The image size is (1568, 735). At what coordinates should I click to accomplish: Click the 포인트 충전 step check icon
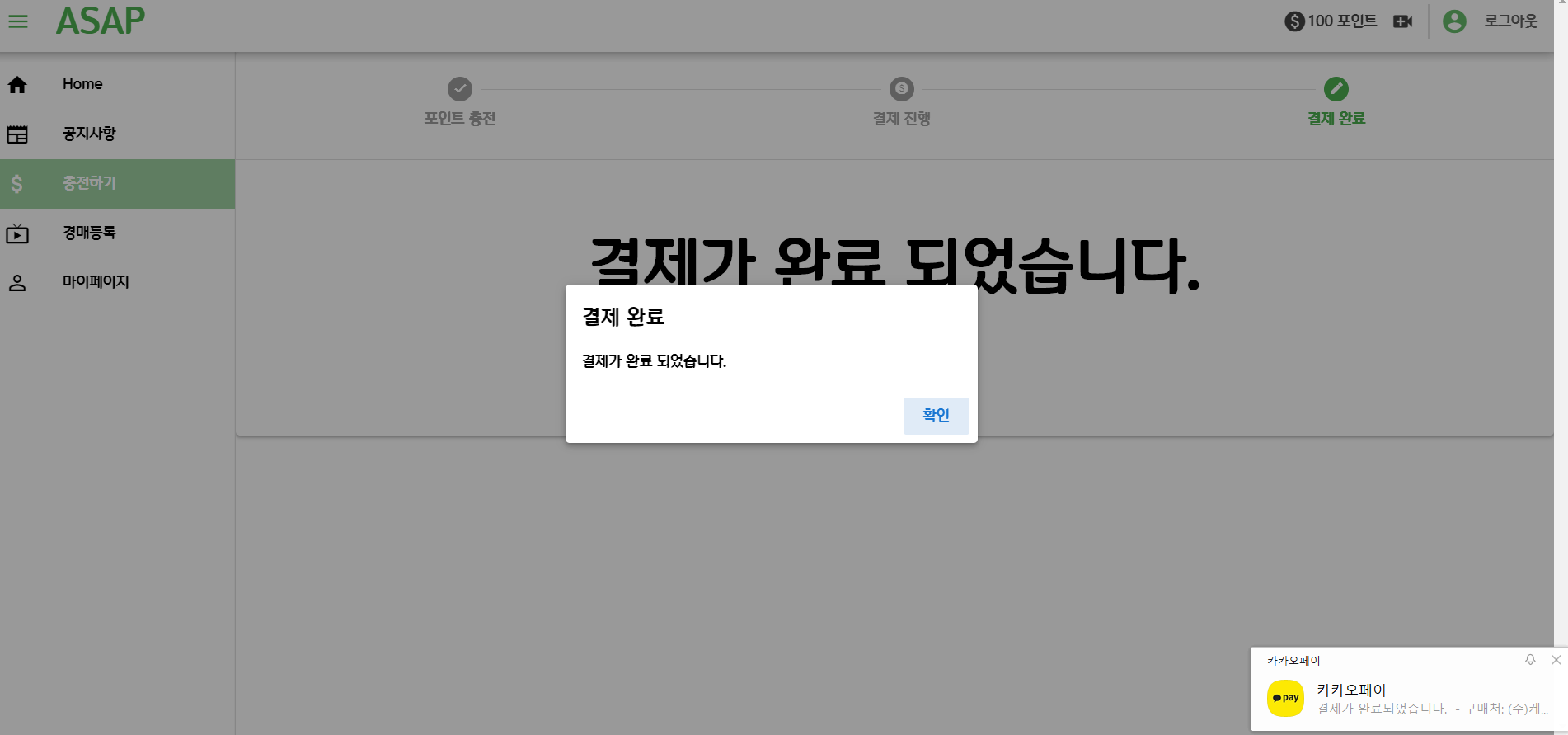[x=460, y=88]
